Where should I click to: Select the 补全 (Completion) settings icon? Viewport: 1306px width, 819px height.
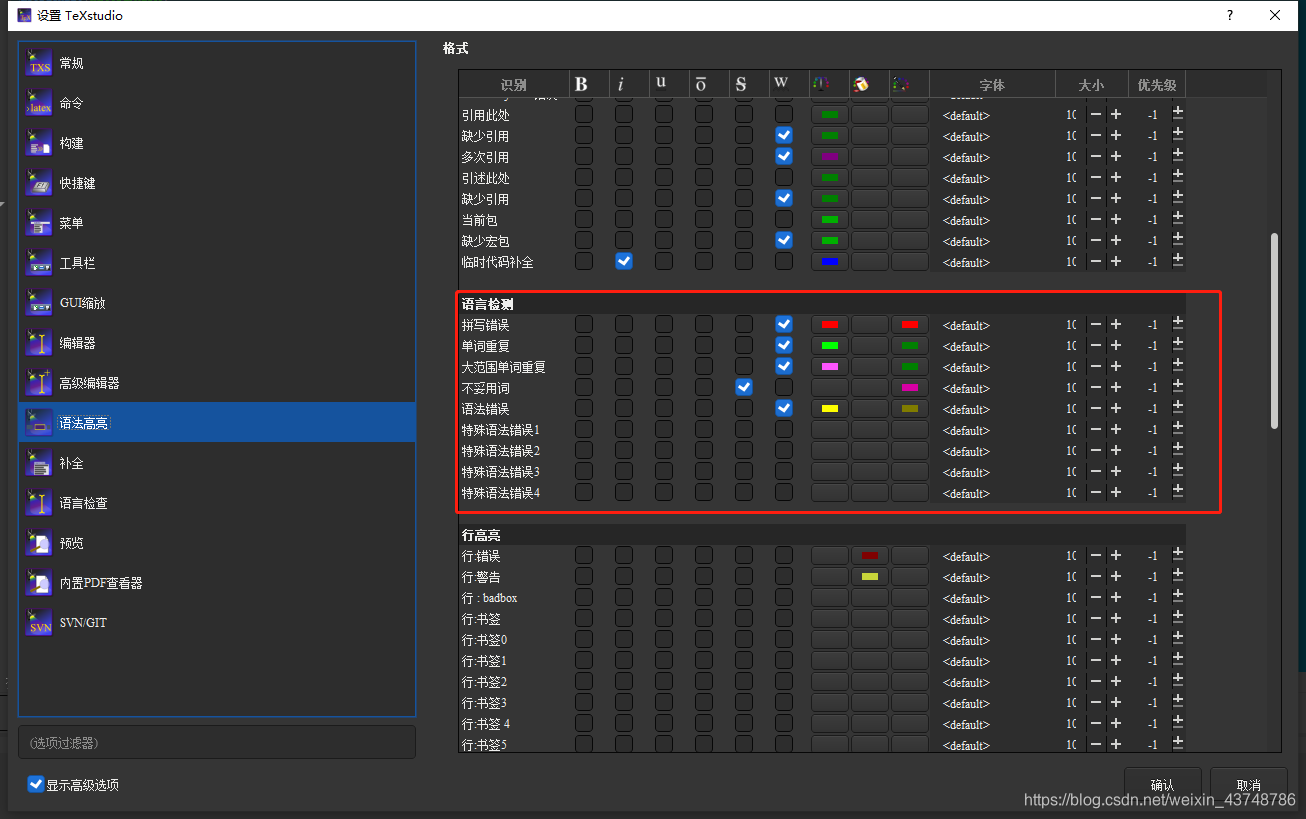(x=37, y=462)
